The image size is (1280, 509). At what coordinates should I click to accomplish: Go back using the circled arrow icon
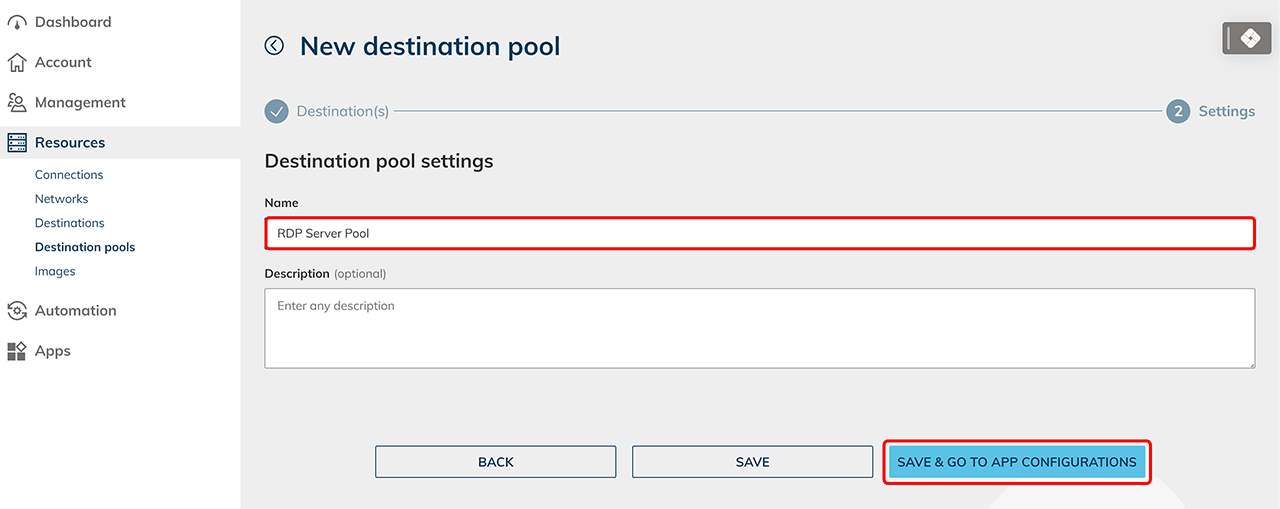[274, 46]
